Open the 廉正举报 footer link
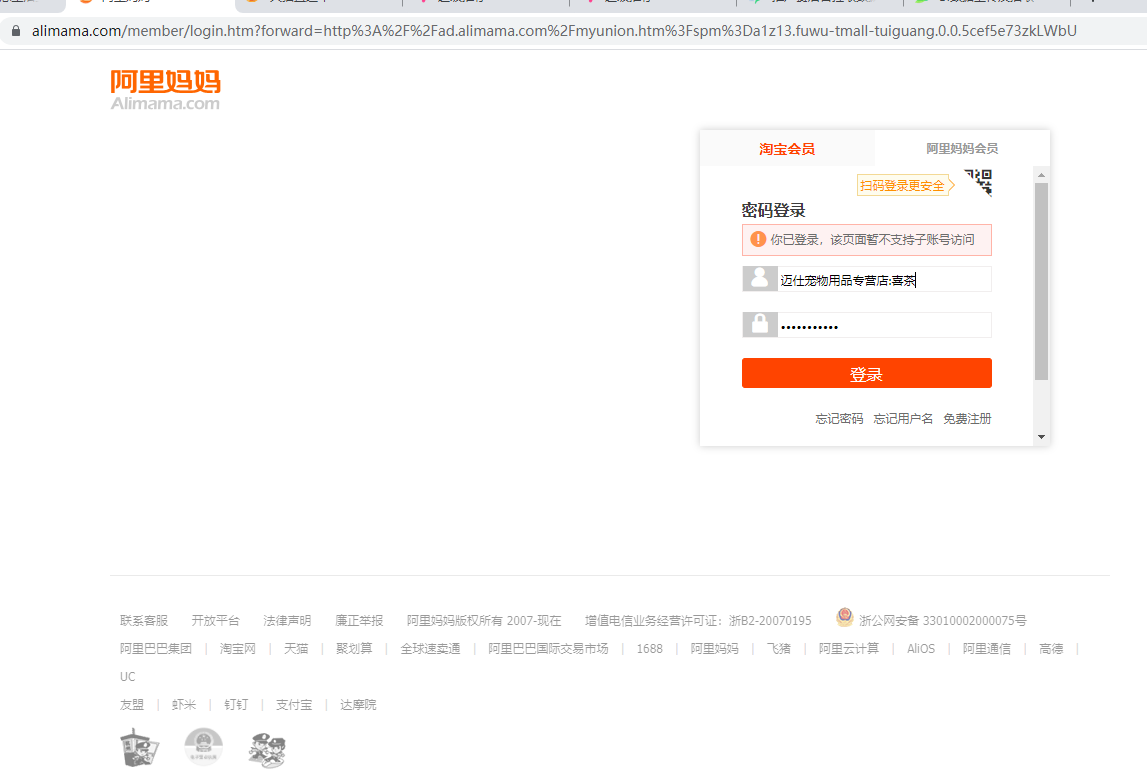Image resolution: width=1147 pixels, height=780 pixels. pyautogui.click(x=358, y=620)
